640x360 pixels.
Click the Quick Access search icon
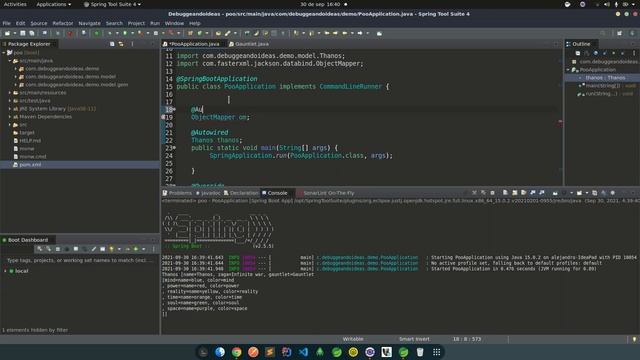click(603, 33)
